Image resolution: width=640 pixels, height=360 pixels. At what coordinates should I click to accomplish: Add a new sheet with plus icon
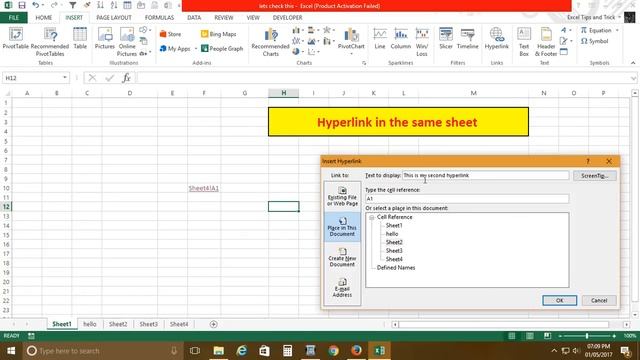(x=213, y=324)
